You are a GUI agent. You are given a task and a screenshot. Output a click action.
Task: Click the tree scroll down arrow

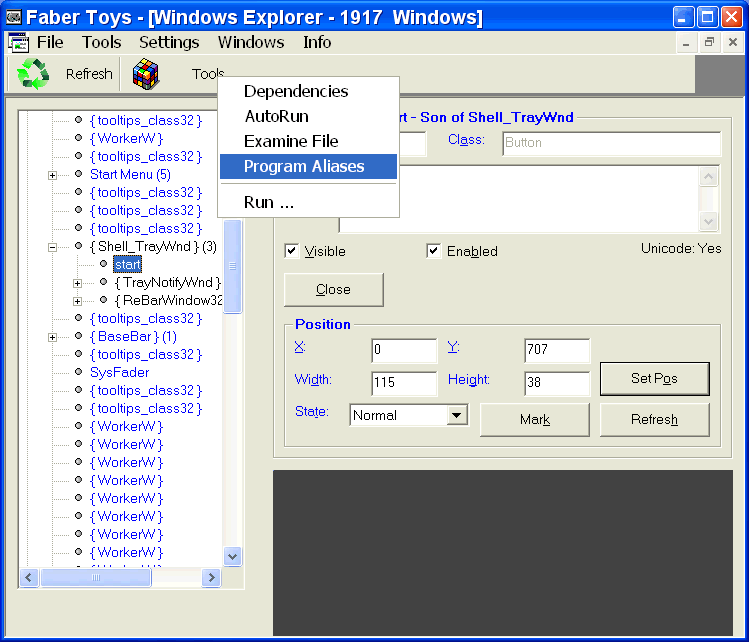[x=232, y=556]
